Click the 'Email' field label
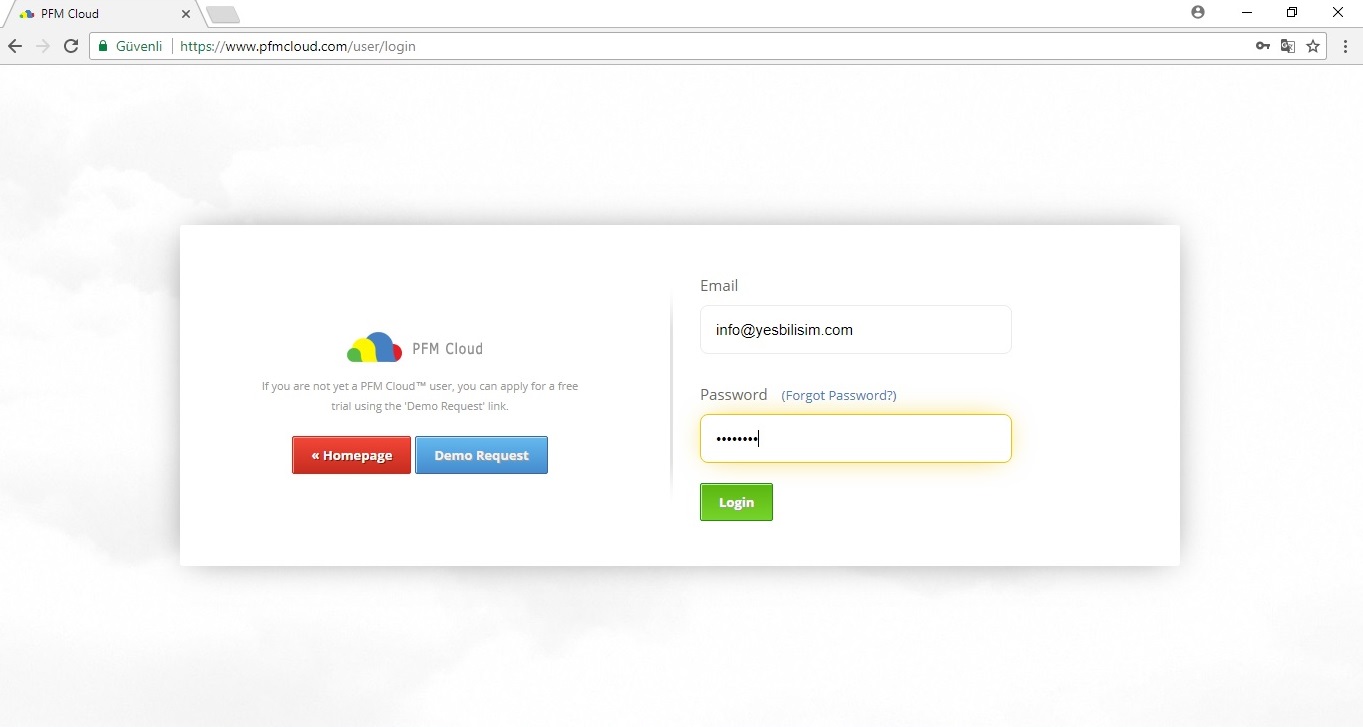This screenshot has height=727, width=1363. click(x=719, y=286)
